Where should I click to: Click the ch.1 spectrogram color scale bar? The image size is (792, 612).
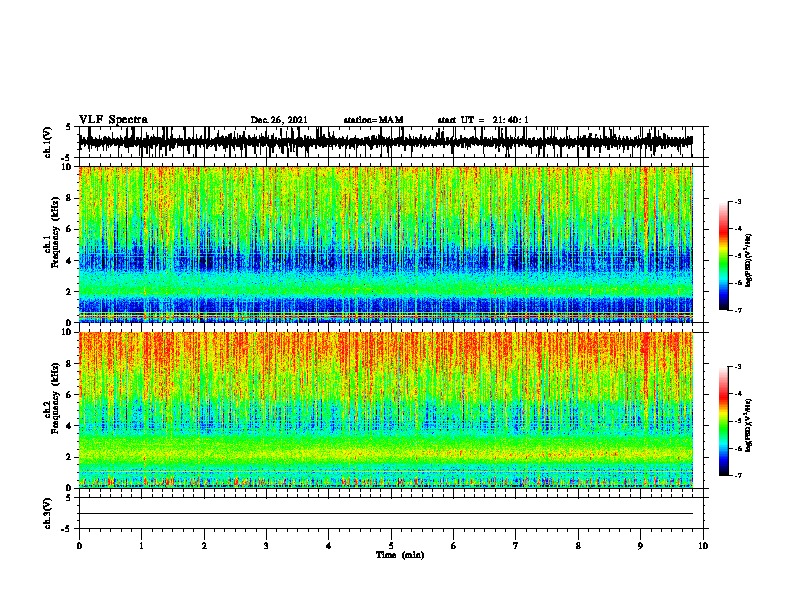(x=723, y=256)
